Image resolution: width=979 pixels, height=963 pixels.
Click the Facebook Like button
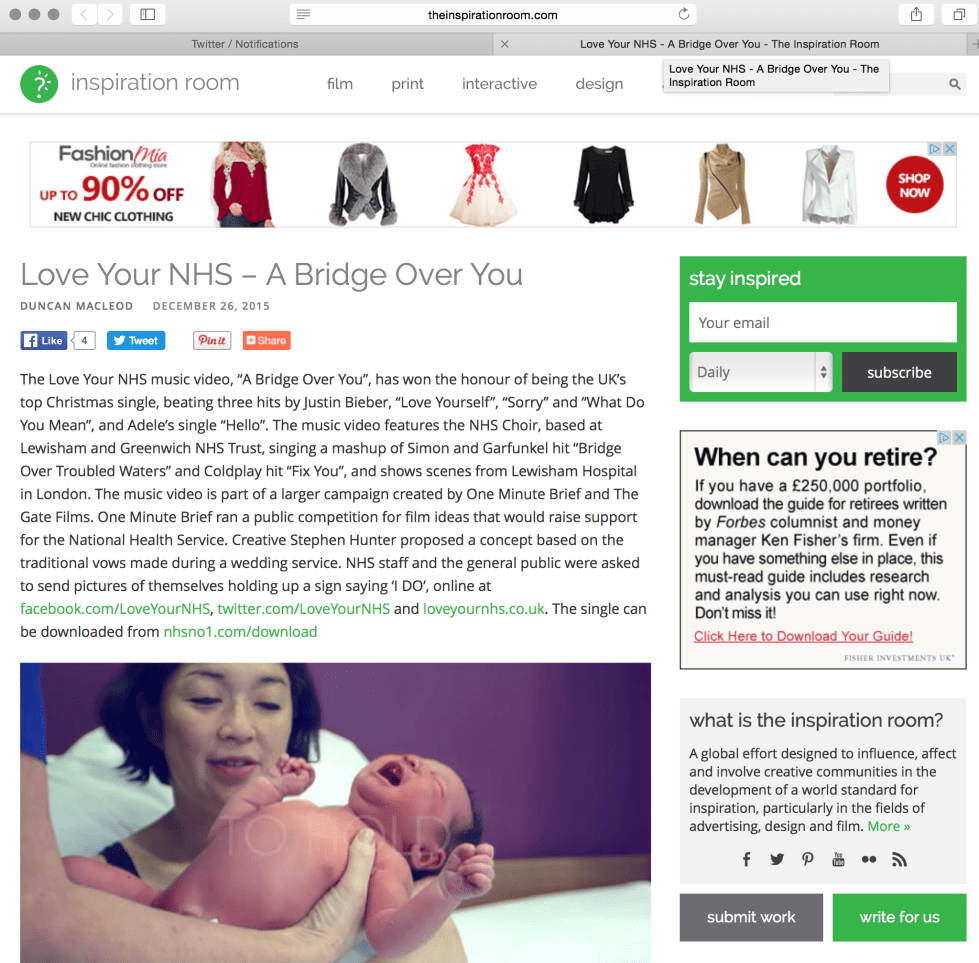[x=44, y=340]
